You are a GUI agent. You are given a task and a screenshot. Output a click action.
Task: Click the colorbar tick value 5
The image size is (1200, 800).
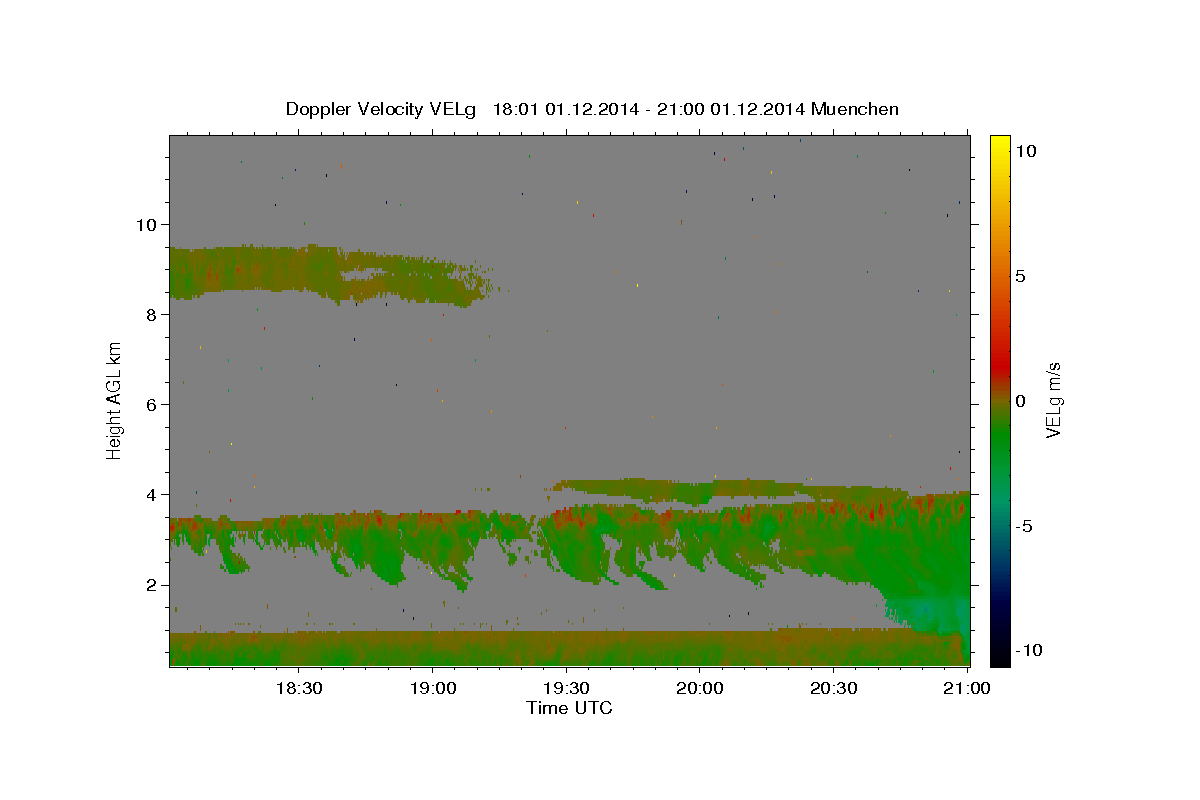coord(1020,276)
